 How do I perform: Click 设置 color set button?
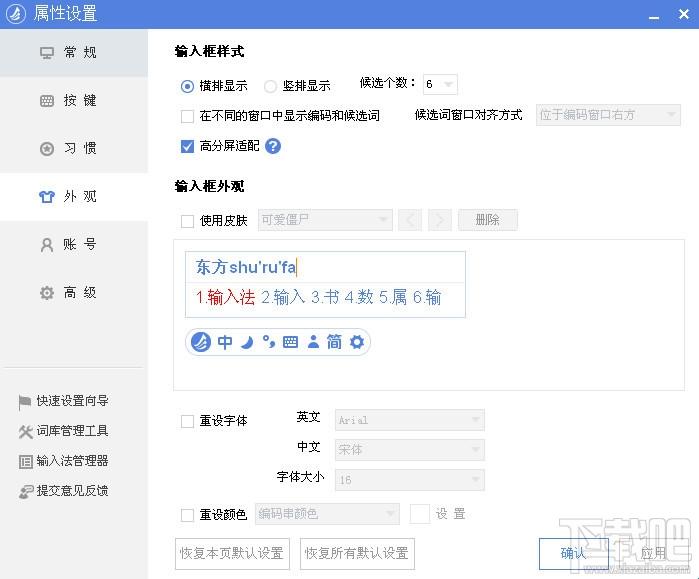(x=451, y=514)
